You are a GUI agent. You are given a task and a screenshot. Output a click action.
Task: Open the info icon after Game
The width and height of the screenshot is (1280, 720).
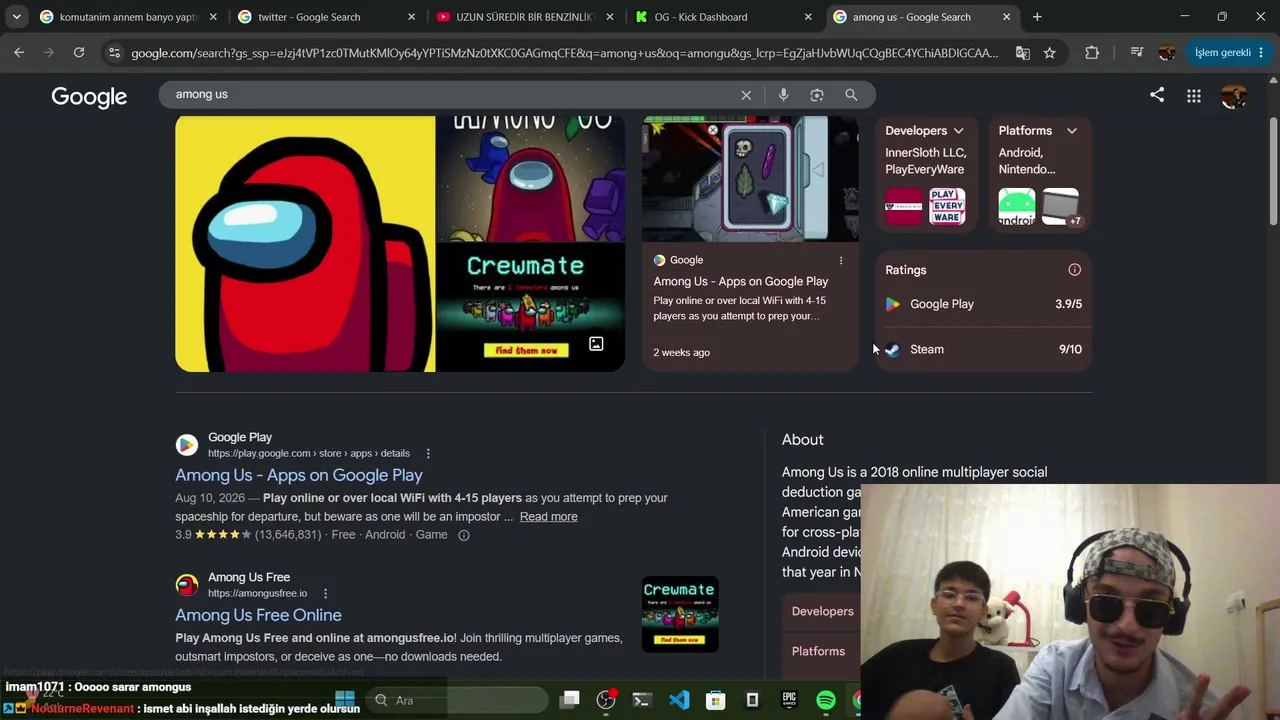click(x=464, y=536)
